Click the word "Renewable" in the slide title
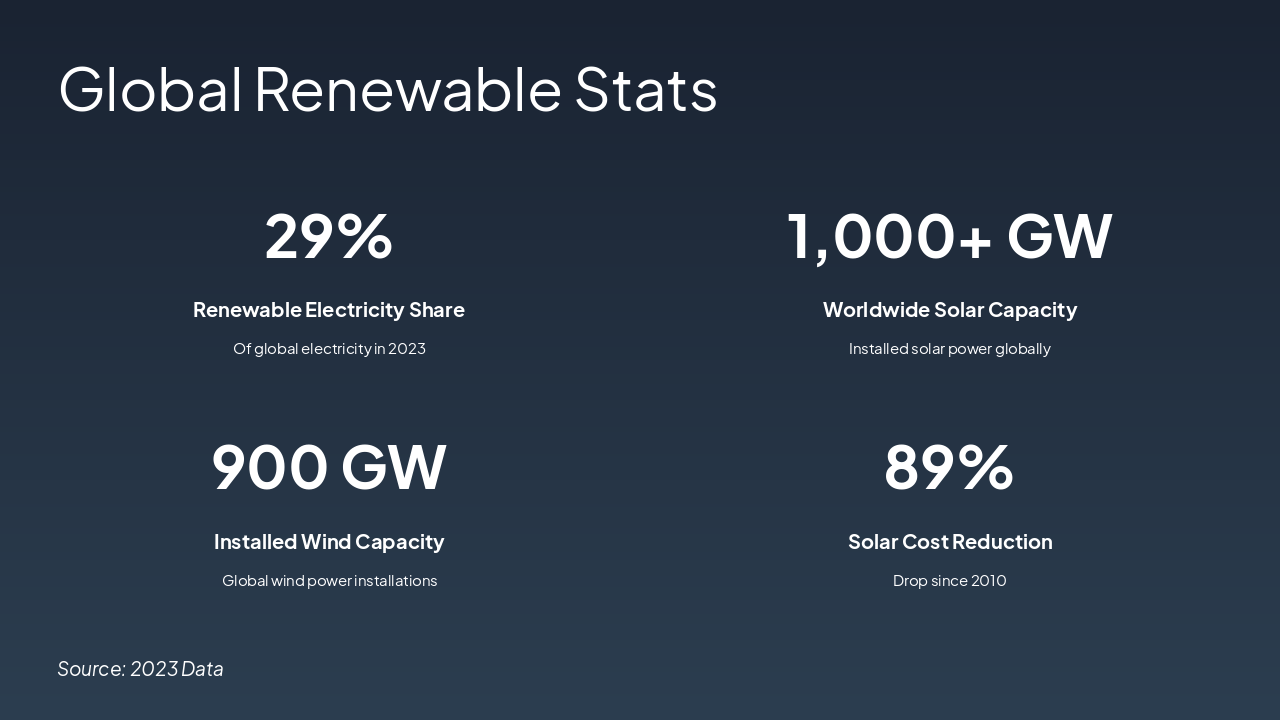 click(408, 89)
